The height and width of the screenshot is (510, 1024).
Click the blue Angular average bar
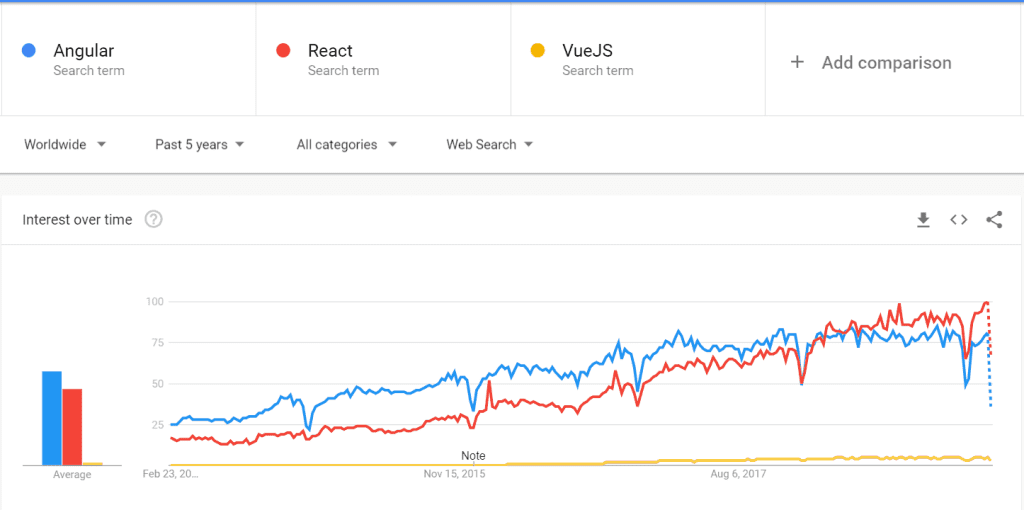pyautogui.click(x=51, y=418)
